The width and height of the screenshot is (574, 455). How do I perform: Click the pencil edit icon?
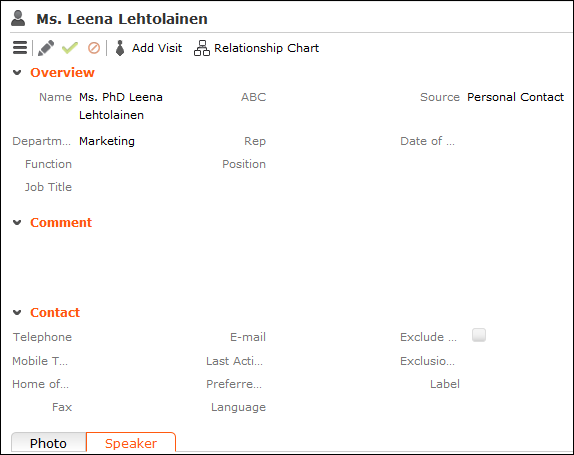(x=46, y=48)
